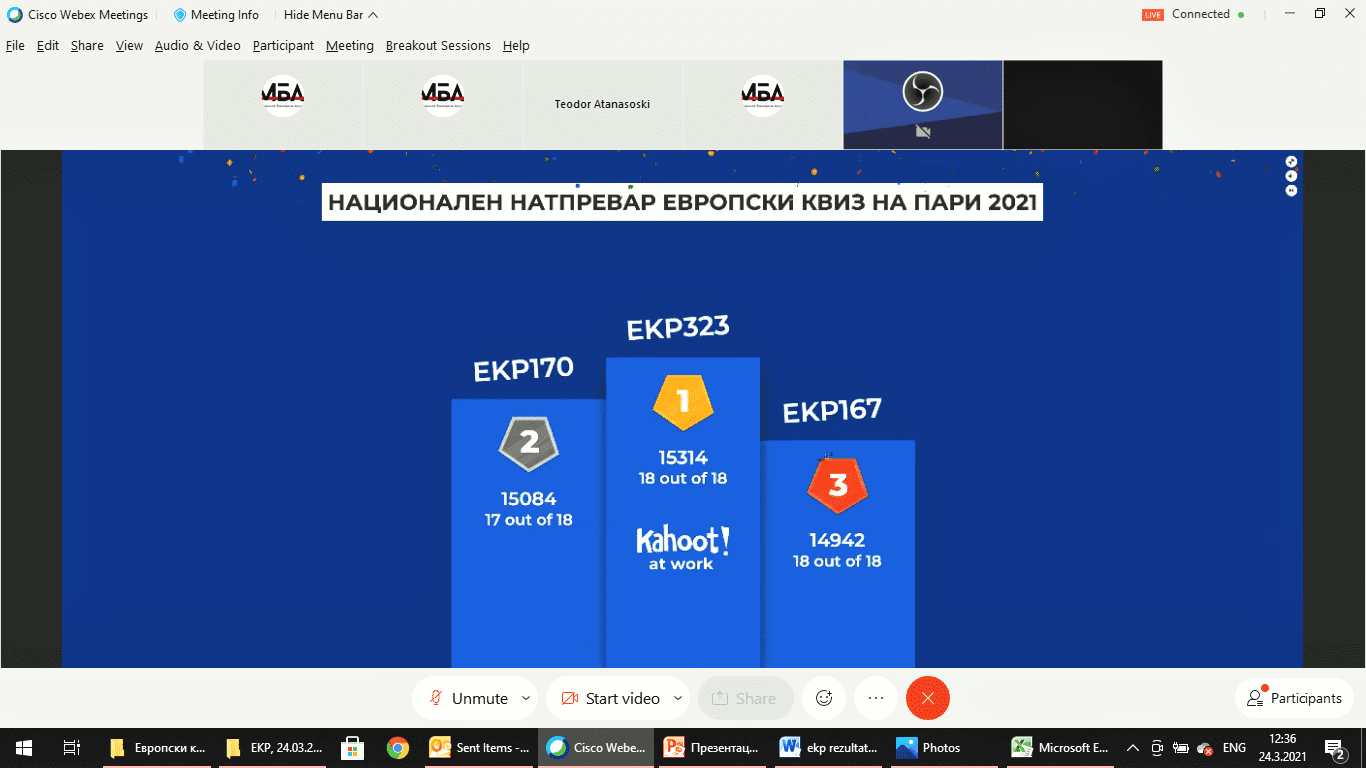Unmute the microphone
The image size is (1366, 768).
466,698
